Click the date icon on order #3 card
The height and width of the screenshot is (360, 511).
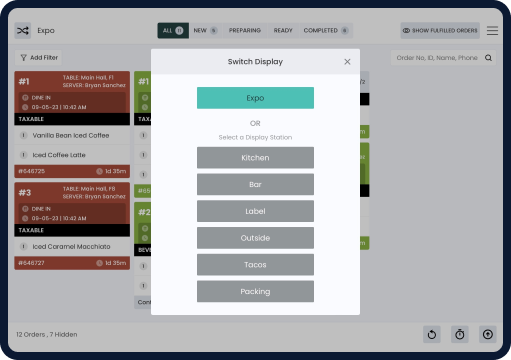25,218
